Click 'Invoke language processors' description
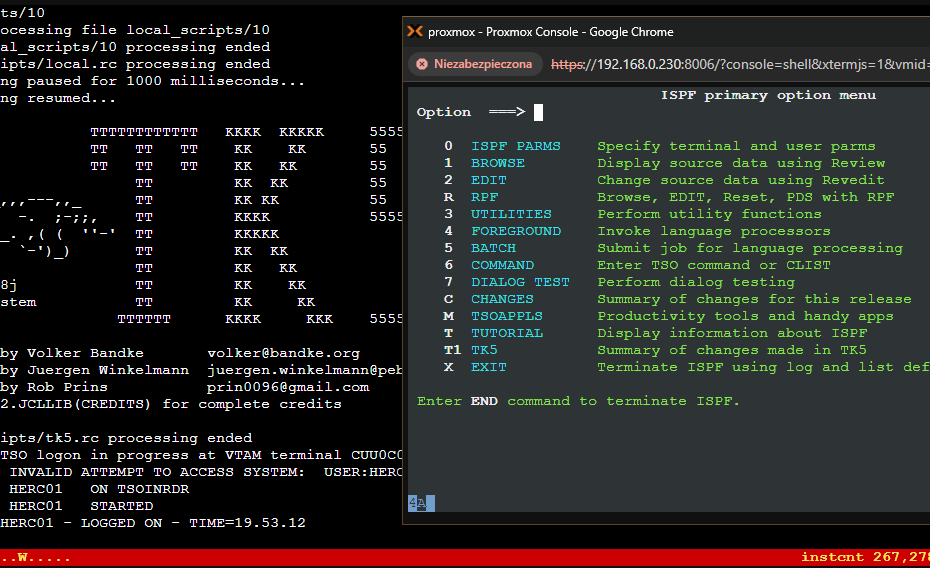This screenshot has height=568, width=930. pos(714,231)
